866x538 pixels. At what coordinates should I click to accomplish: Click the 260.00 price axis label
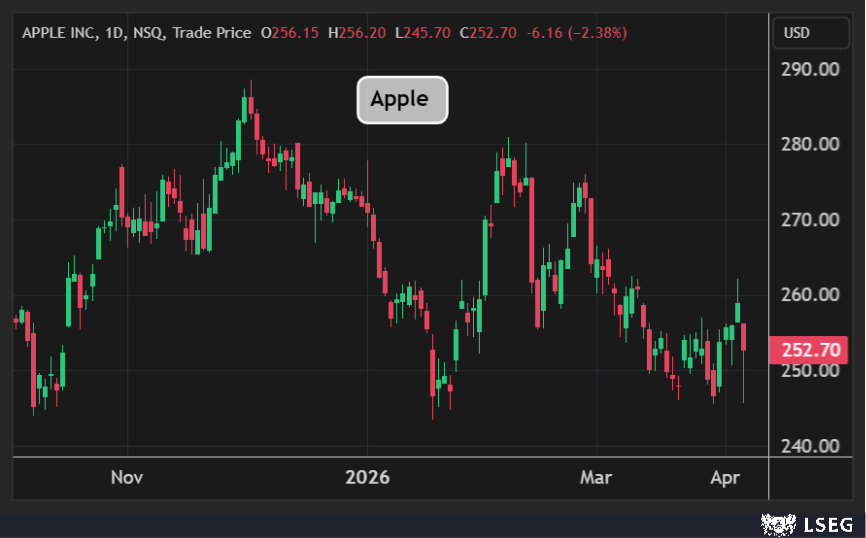click(809, 295)
